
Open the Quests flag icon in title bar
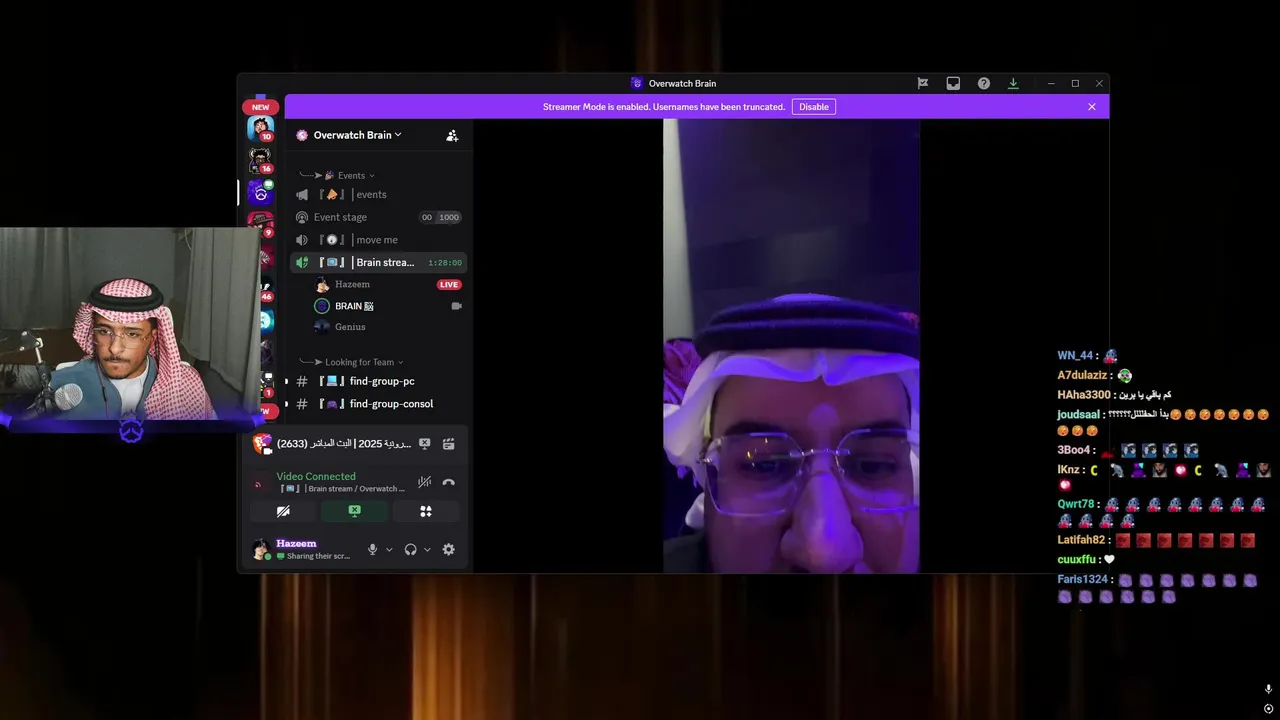[x=923, y=83]
